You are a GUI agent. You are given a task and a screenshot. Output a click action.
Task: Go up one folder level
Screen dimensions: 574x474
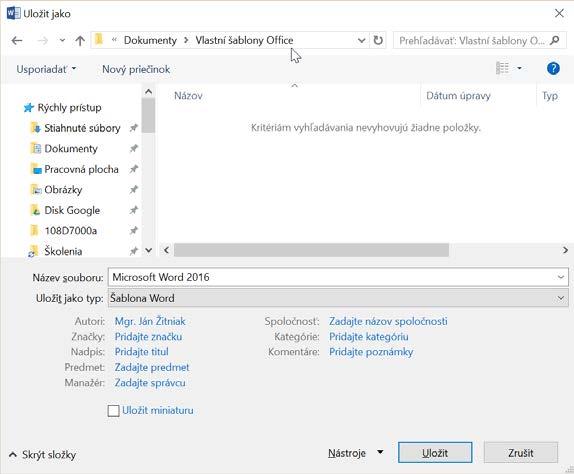tap(80, 40)
